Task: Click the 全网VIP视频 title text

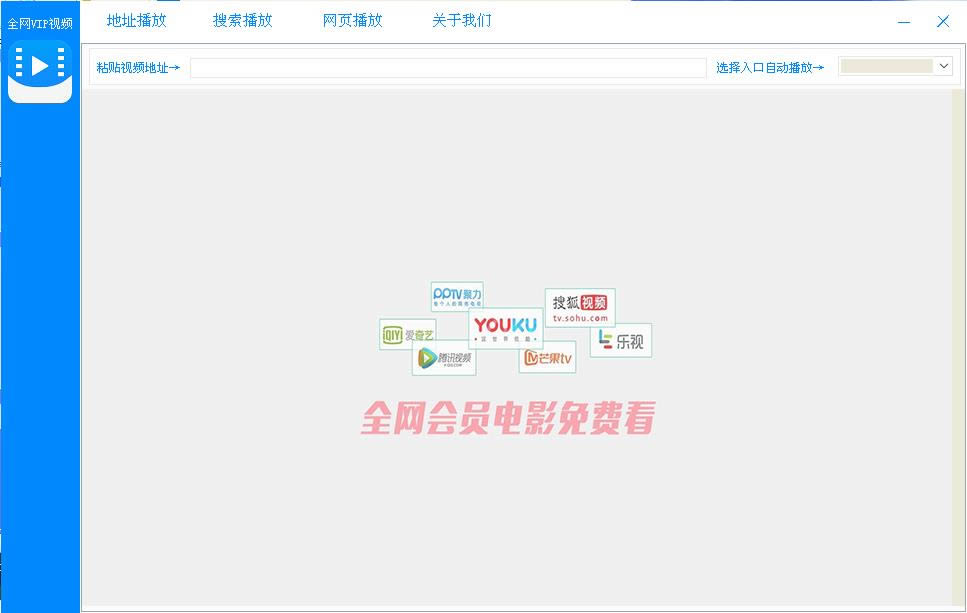Action: (40, 23)
